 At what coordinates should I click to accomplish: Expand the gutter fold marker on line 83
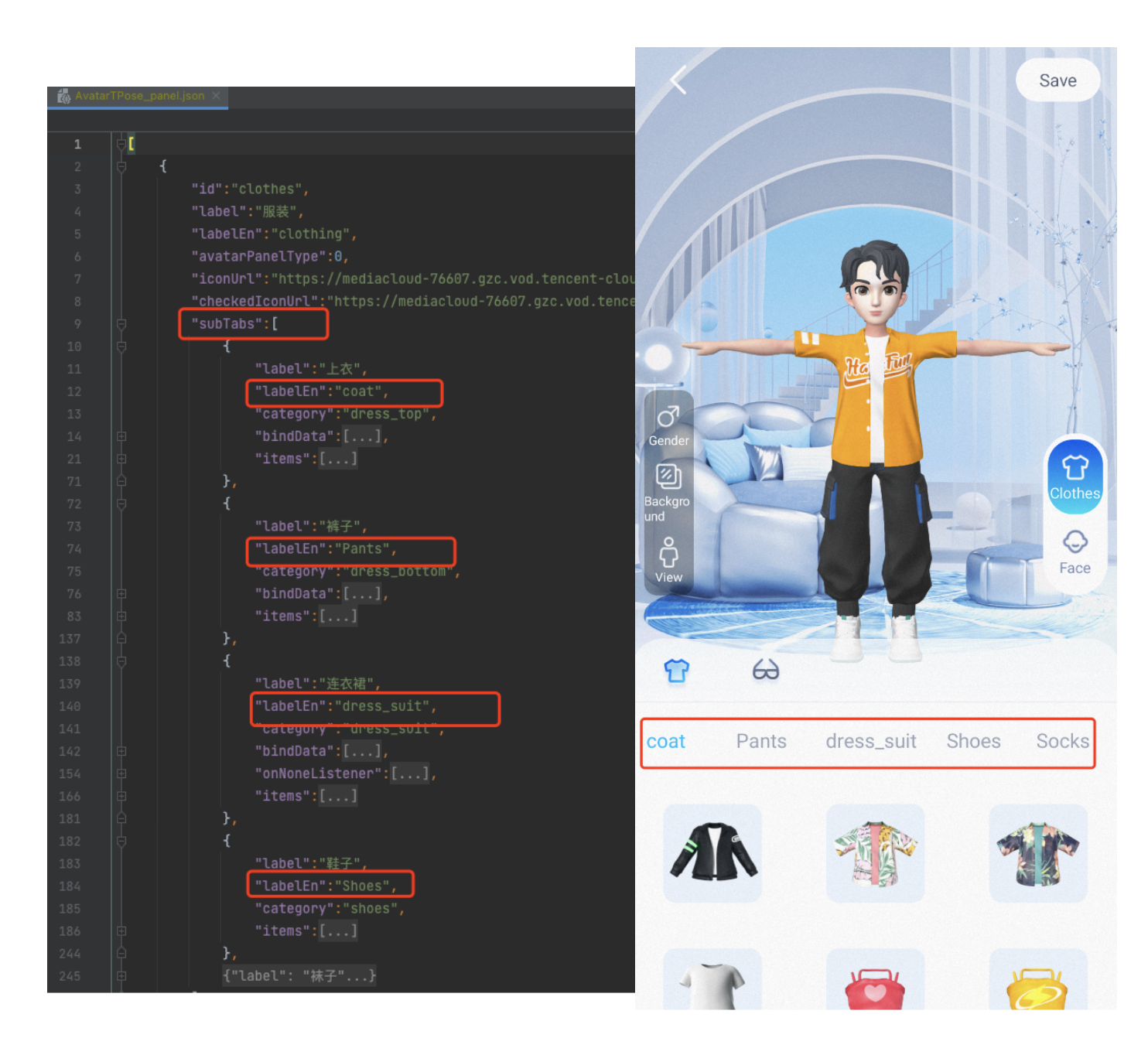tap(121, 616)
